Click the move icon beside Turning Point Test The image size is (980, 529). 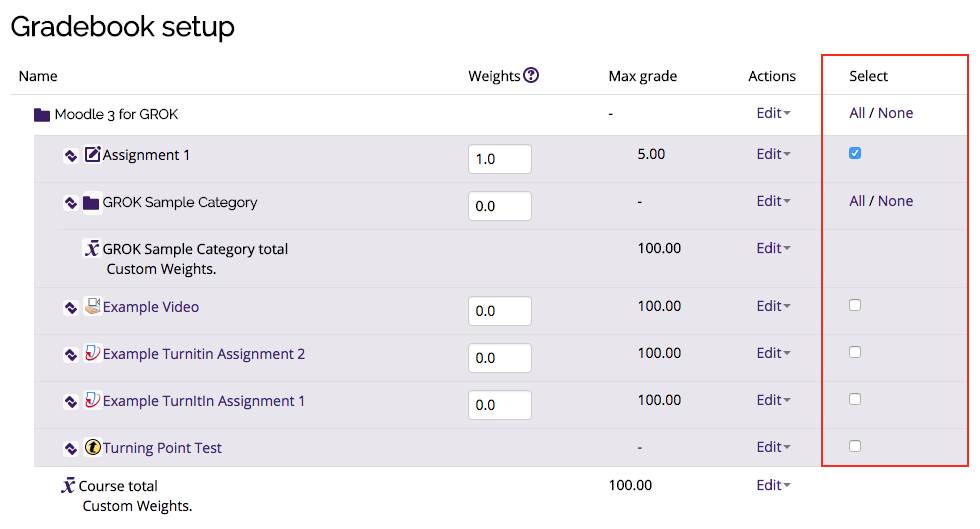(71, 448)
